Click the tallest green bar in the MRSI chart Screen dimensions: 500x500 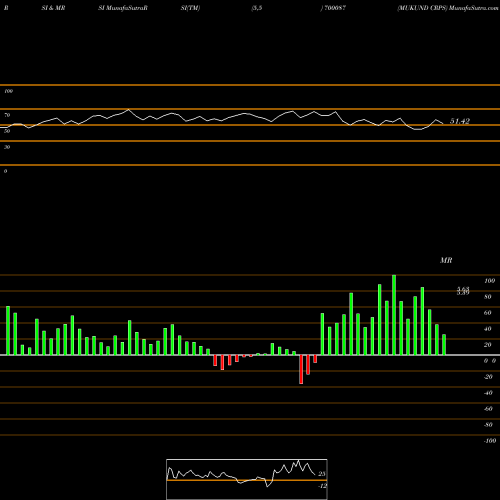(x=394, y=315)
